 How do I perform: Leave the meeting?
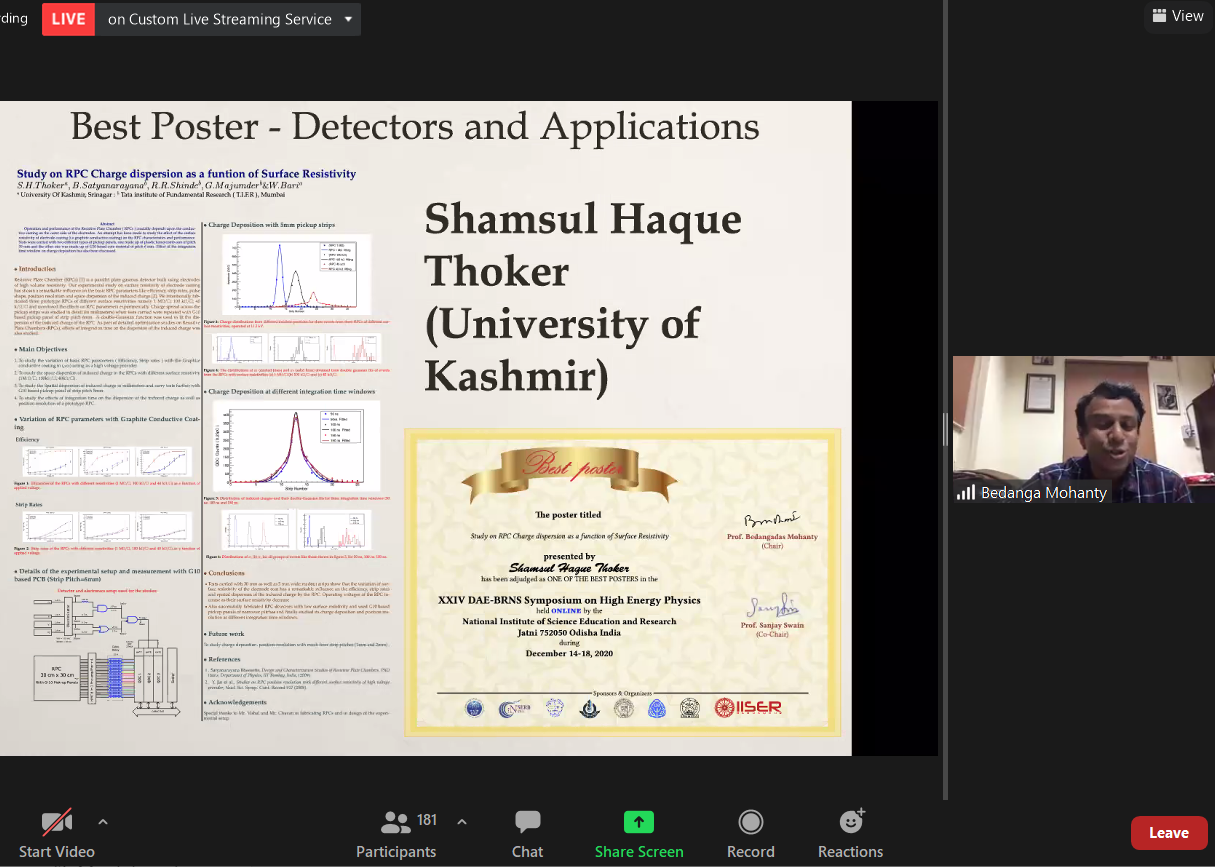pyautogui.click(x=1168, y=833)
